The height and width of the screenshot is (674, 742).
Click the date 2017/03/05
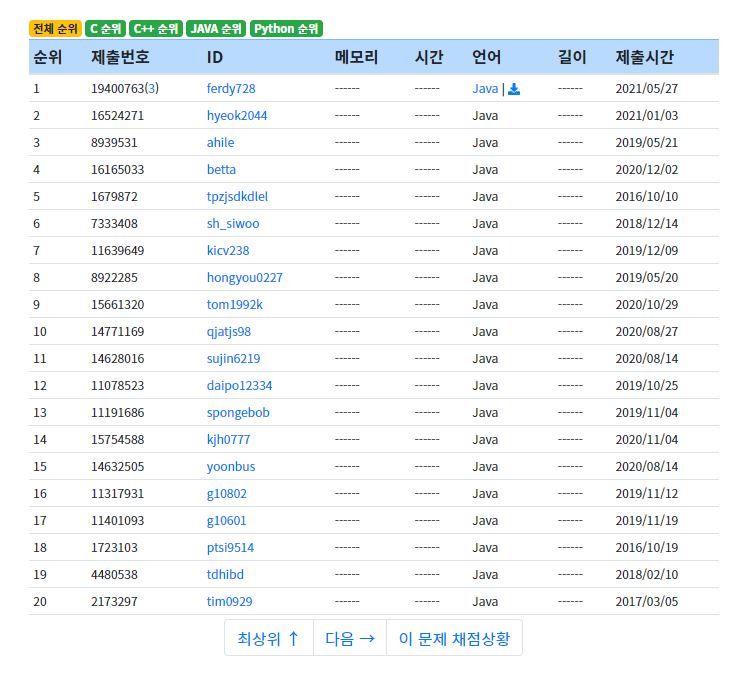[x=646, y=601]
